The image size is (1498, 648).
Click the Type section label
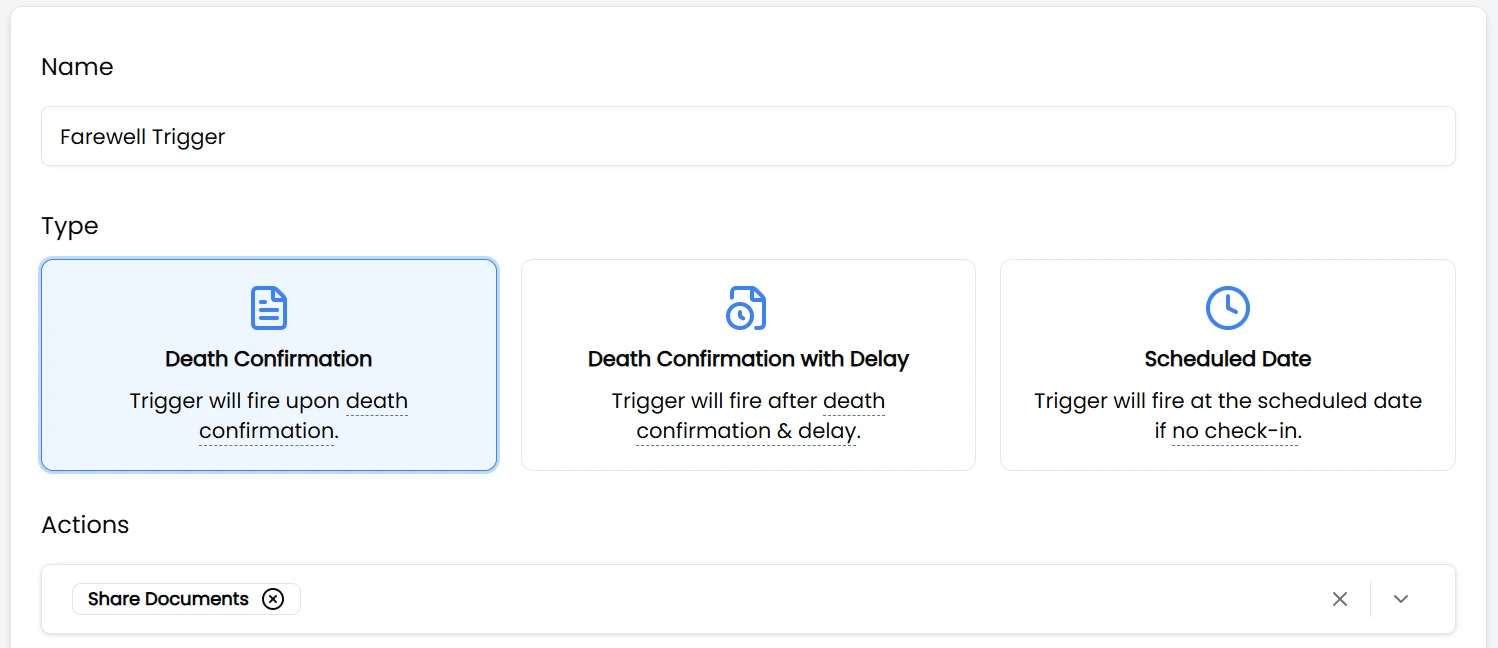[x=70, y=226]
